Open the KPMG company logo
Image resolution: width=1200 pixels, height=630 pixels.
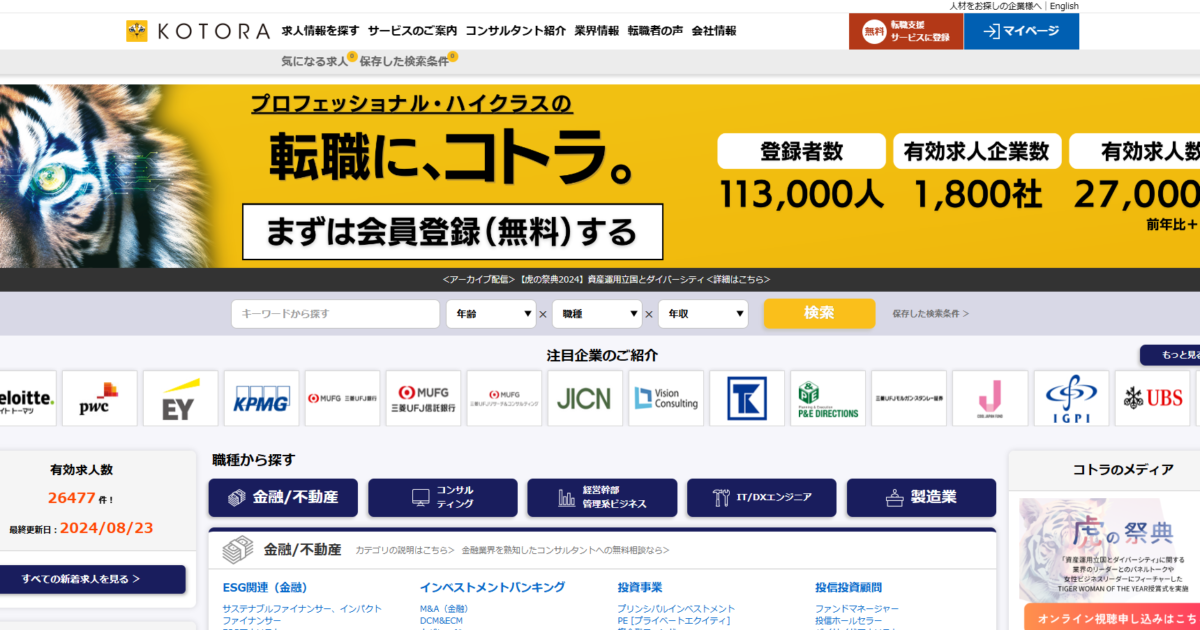coord(261,398)
